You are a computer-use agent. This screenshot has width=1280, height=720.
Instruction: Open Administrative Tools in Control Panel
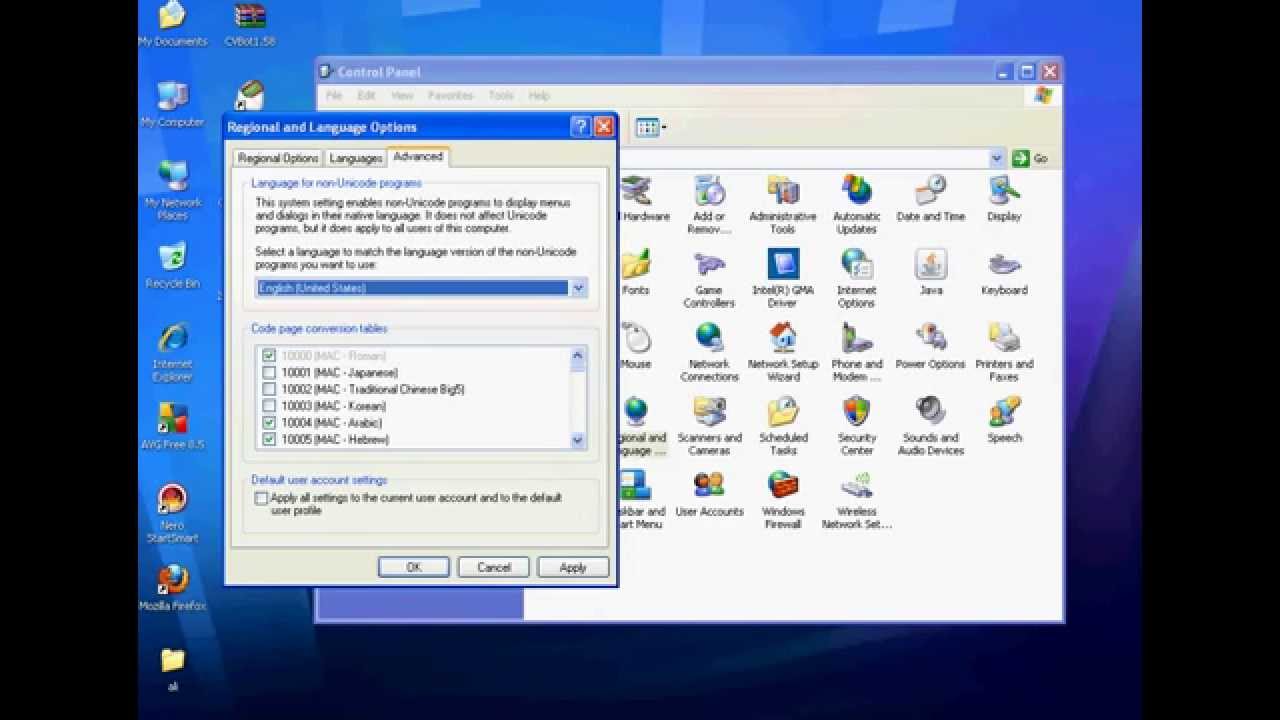point(783,204)
